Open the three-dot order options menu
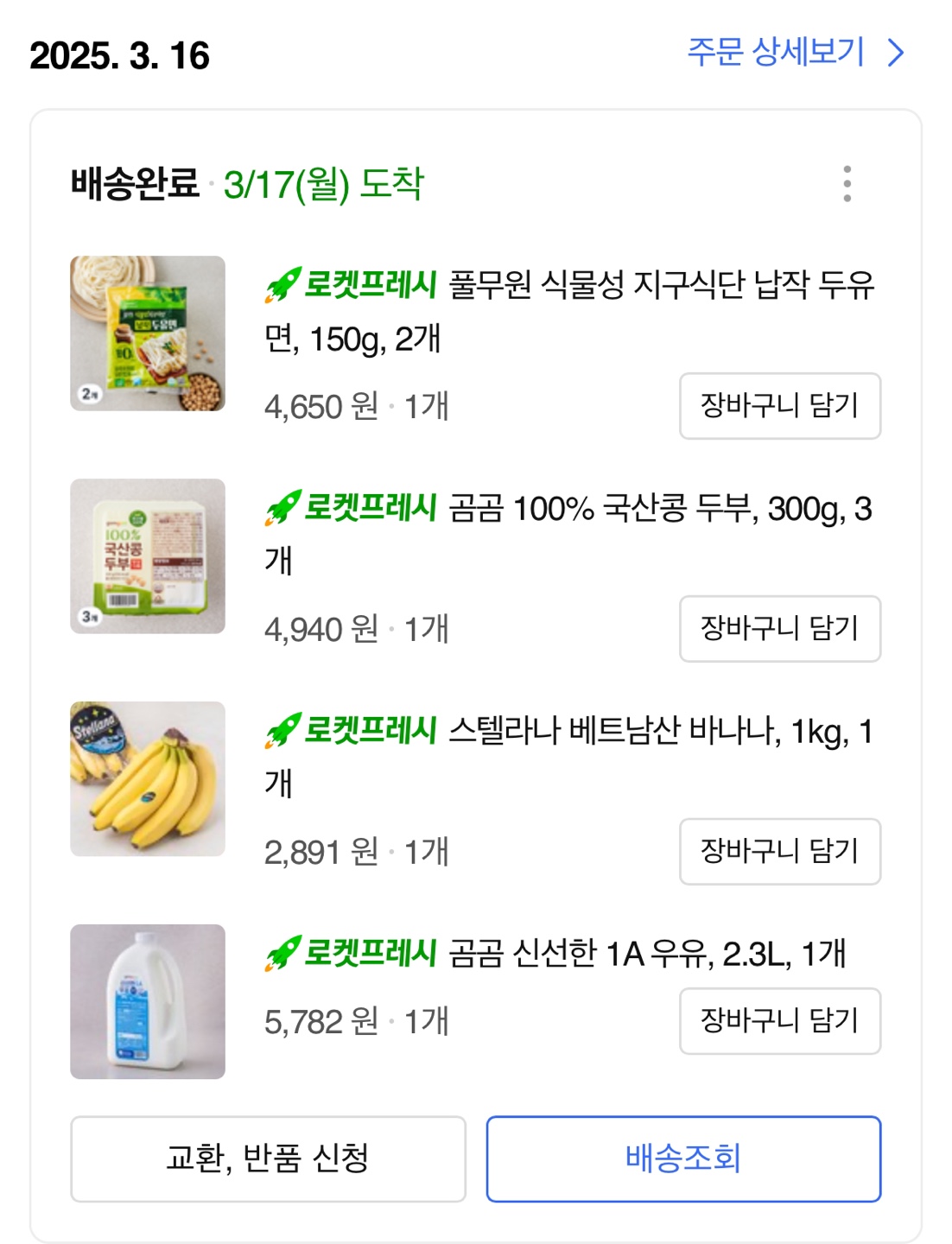952x1244 pixels. click(x=847, y=184)
